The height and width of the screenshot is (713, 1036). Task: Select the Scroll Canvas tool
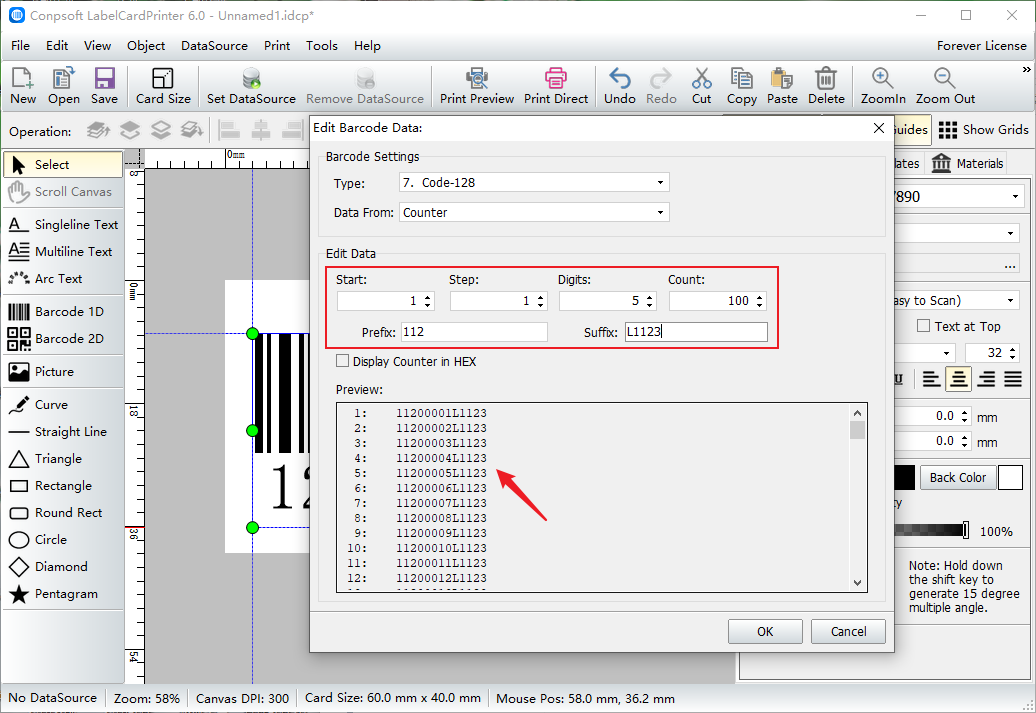pyautogui.click(x=63, y=192)
